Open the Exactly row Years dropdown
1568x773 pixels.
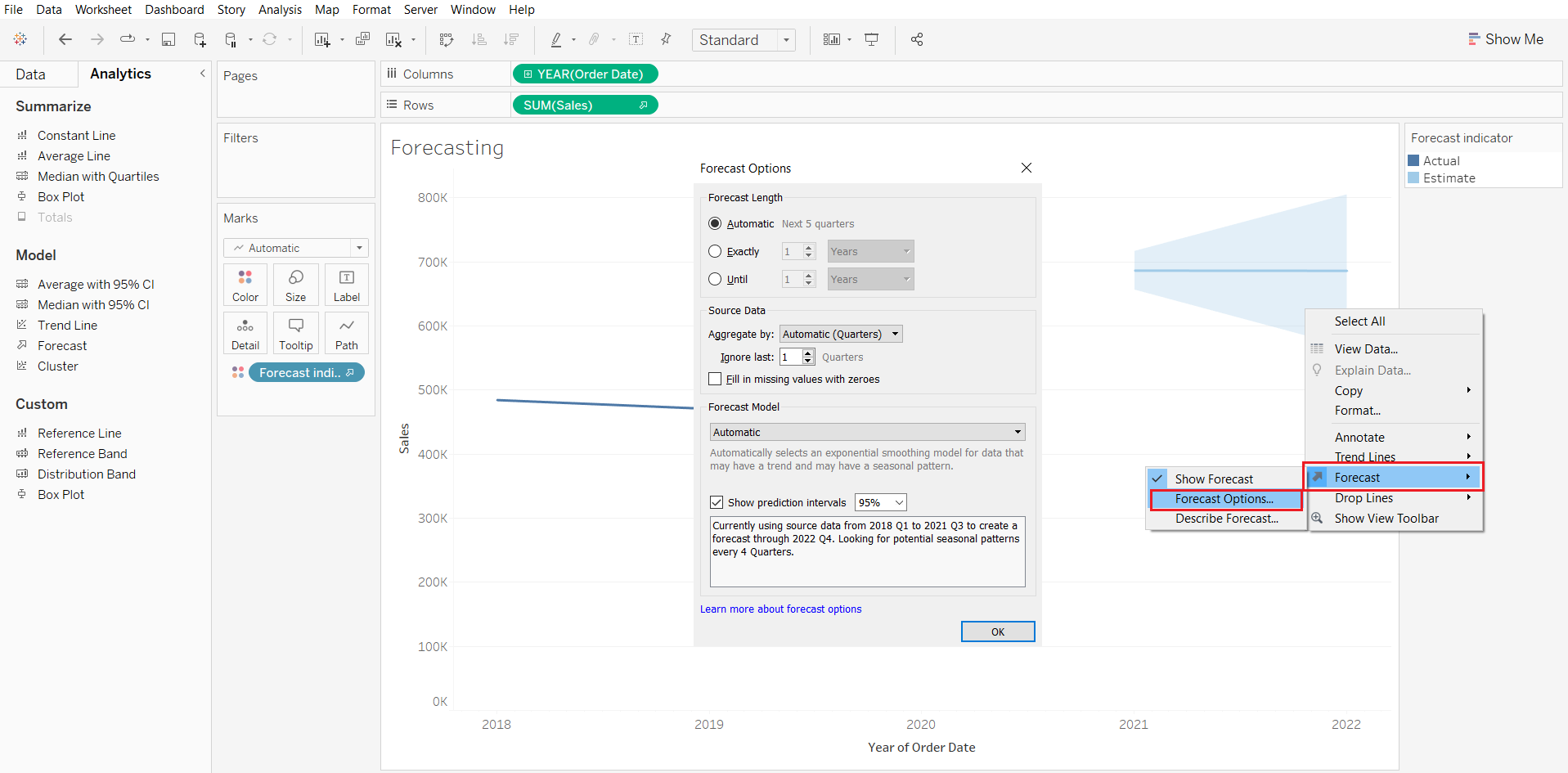pyautogui.click(x=870, y=251)
